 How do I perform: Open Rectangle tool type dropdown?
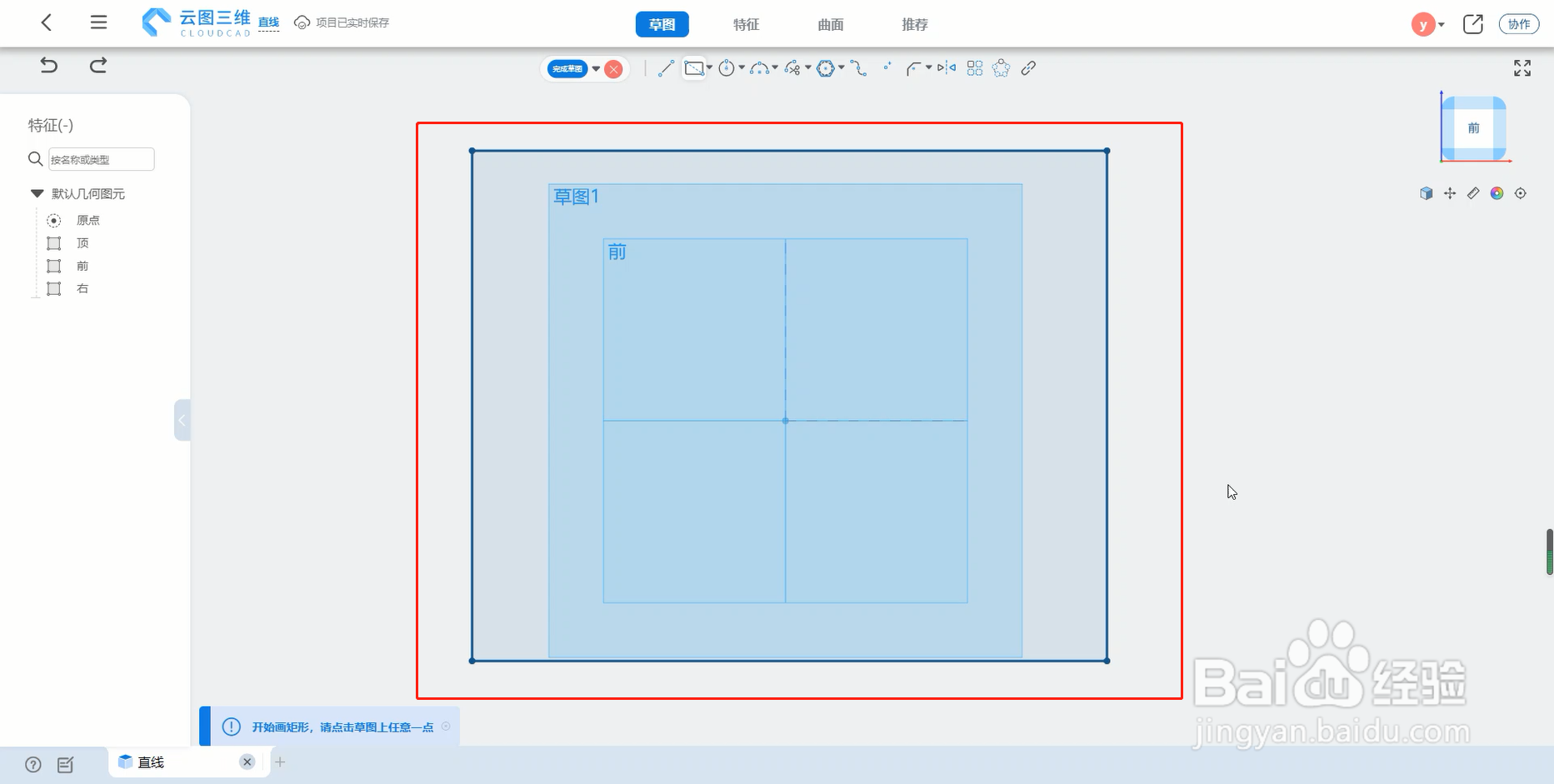click(x=710, y=68)
